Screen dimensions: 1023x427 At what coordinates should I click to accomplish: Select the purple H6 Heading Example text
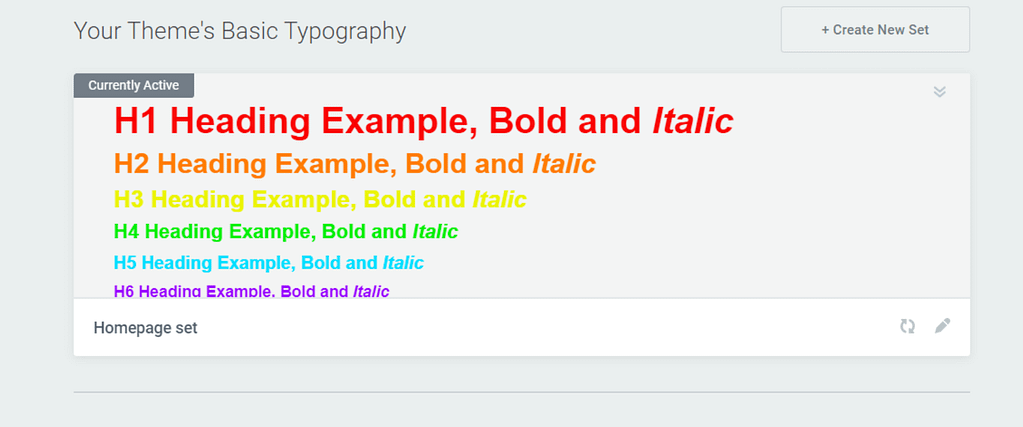coord(230,291)
